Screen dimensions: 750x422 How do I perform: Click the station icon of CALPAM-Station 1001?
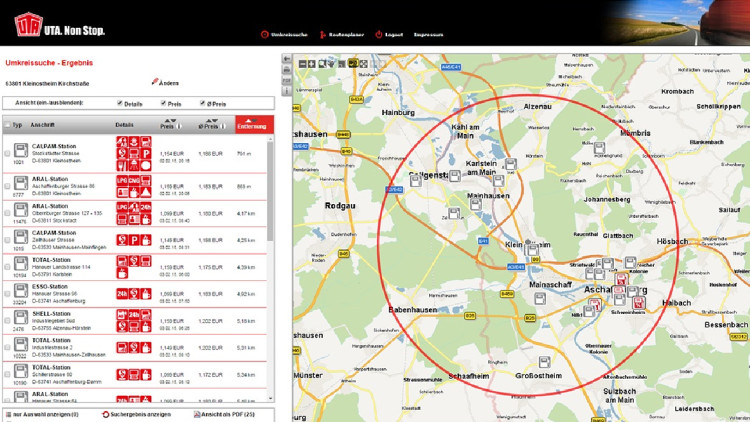point(20,150)
